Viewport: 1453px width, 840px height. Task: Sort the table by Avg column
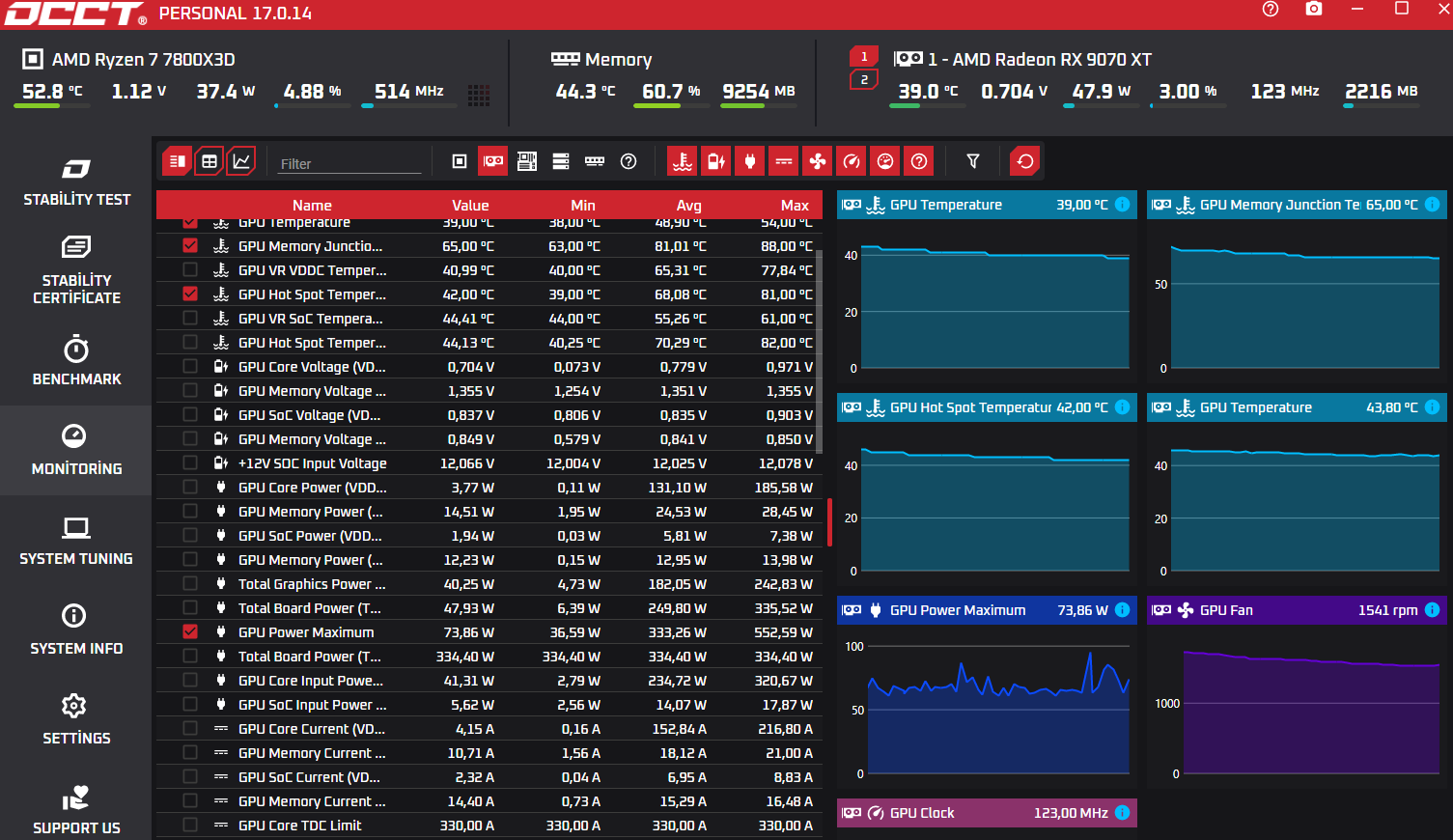coord(688,205)
